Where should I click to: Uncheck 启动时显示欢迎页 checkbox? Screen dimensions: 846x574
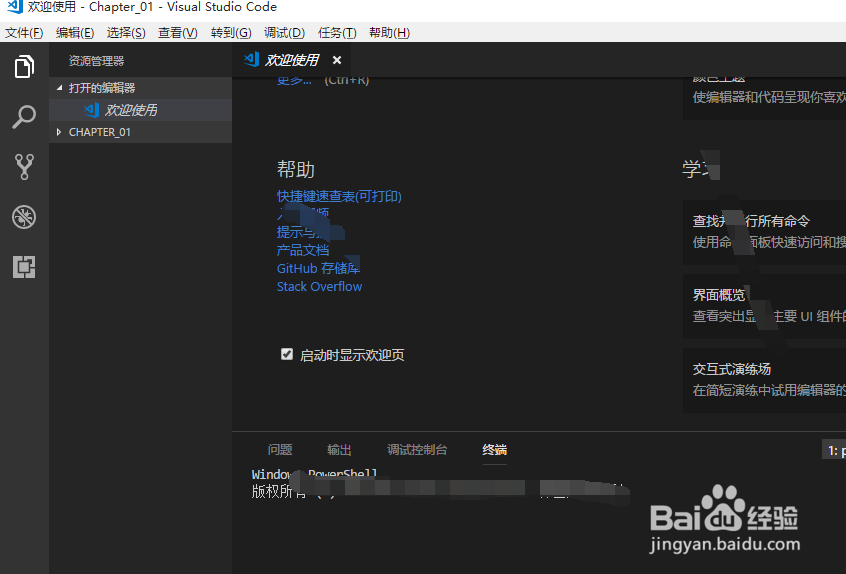pos(287,354)
